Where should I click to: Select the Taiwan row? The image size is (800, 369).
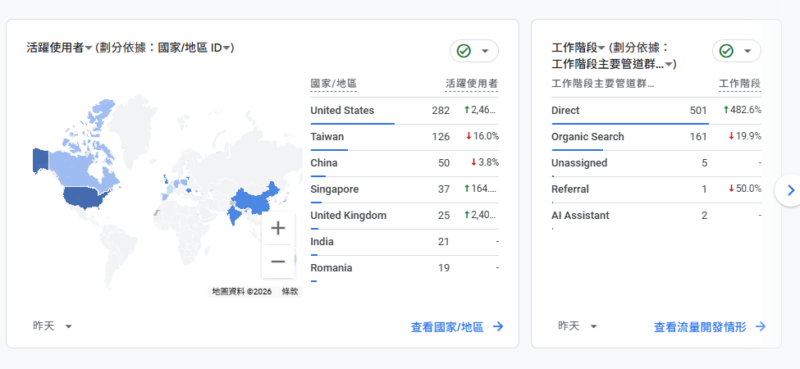pyautogui.click(x=404, y=137)
